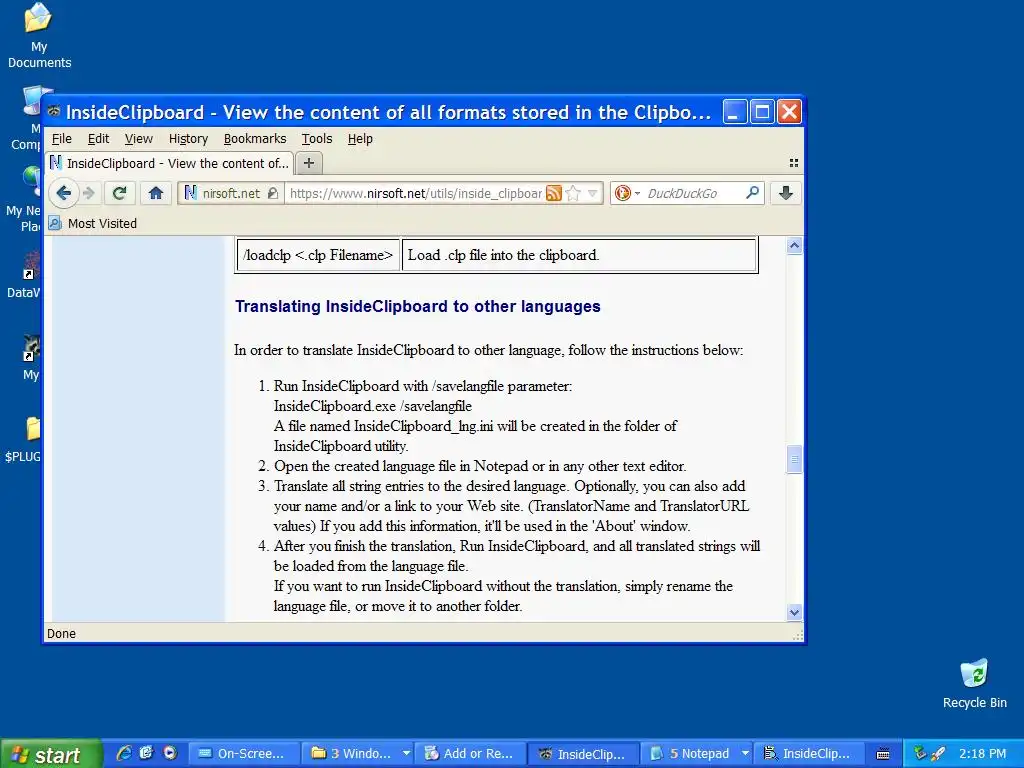Select the My Documents desktop icon
The width and height of the screenshot is (1024, 768).
tap(39, 36)
